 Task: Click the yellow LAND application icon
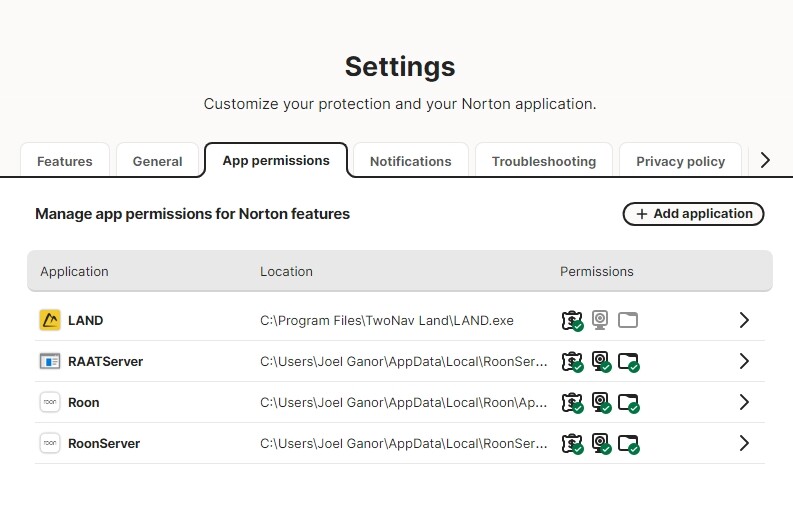click(50, 321)
